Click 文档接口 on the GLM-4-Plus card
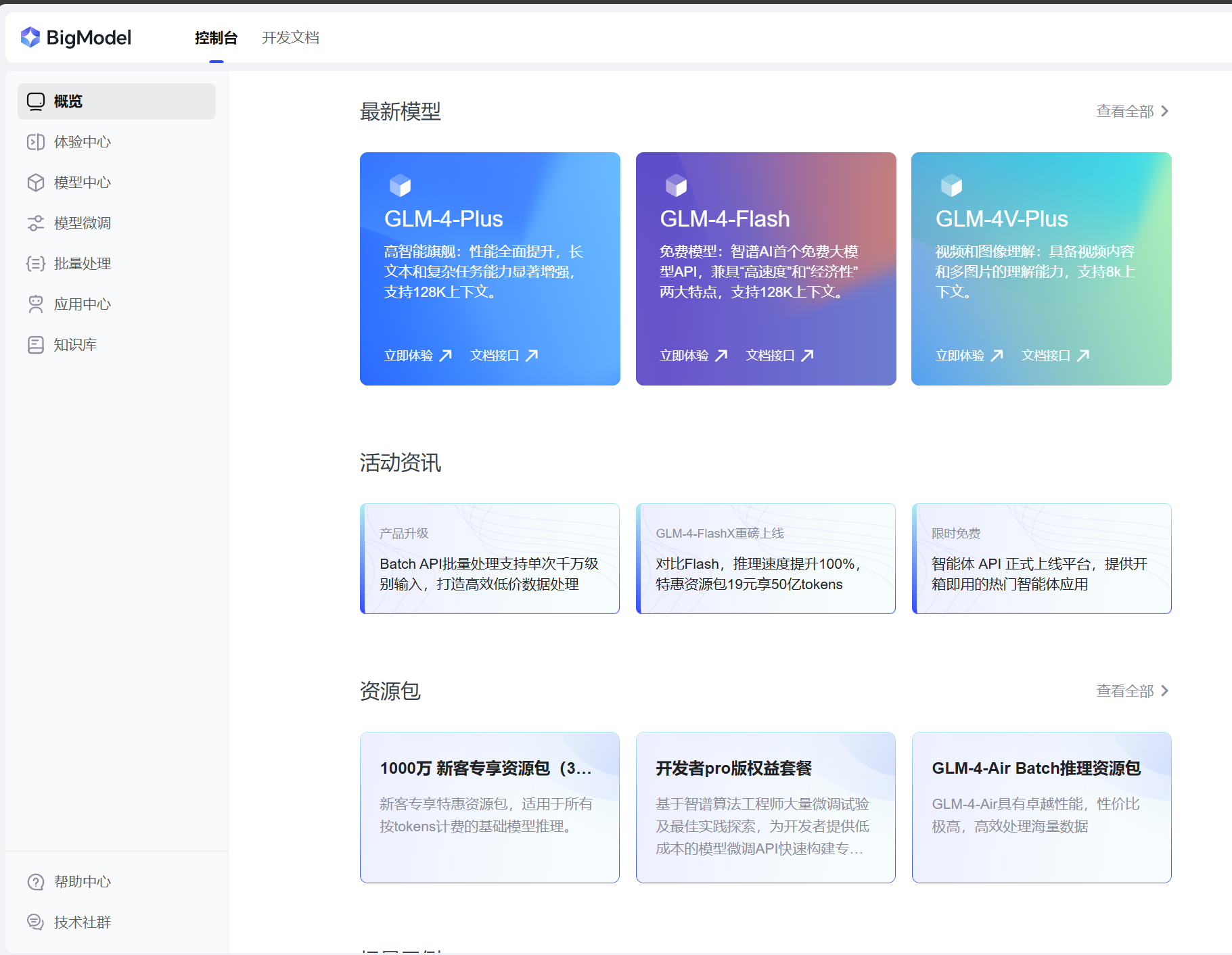This screenshot has height=955, width=1232. click(x=504, y=355)
